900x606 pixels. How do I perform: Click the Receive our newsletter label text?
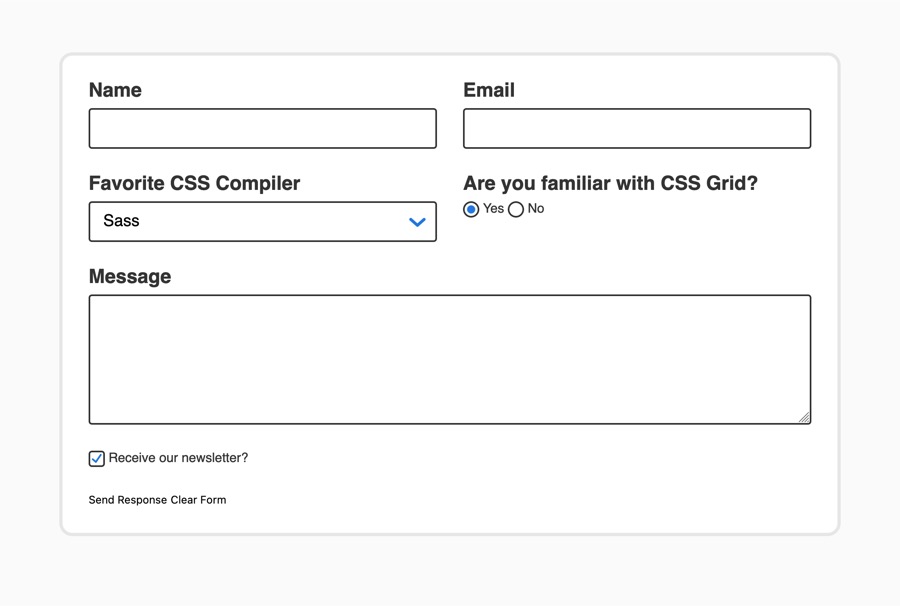[178, 458]
